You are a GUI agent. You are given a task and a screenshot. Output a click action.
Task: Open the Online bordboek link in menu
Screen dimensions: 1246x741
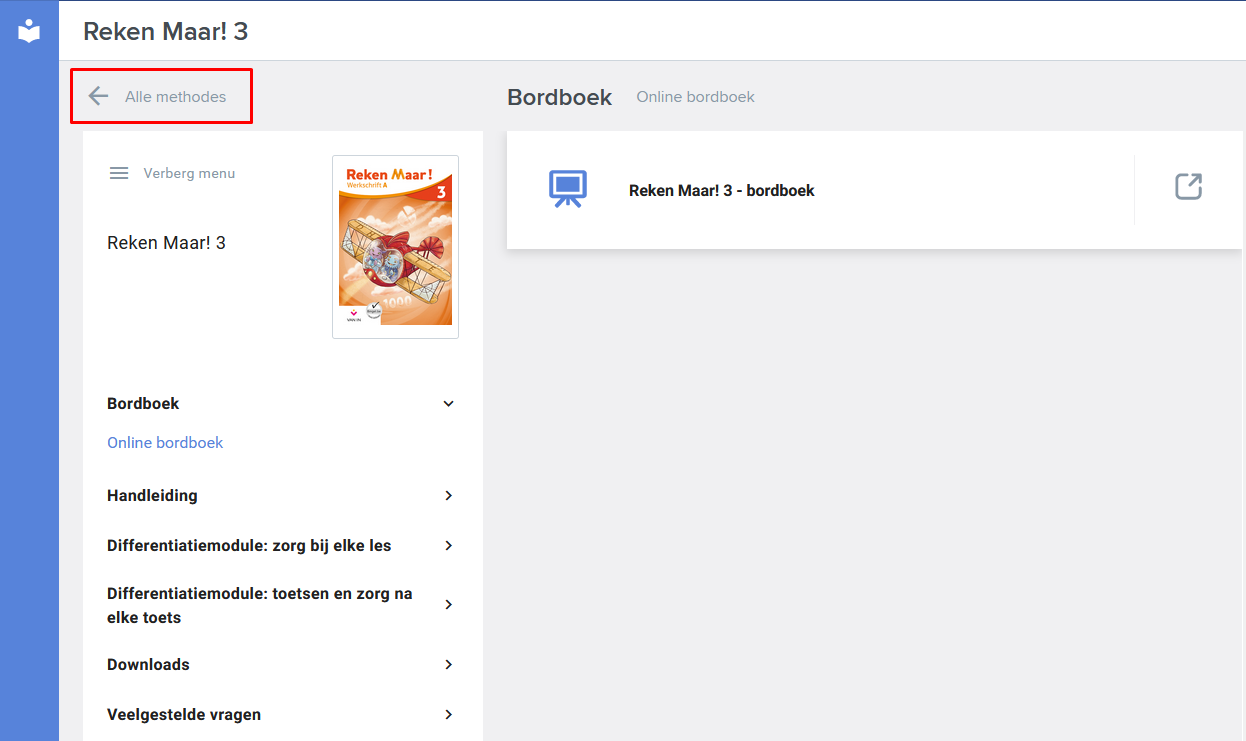click(165, 442)
